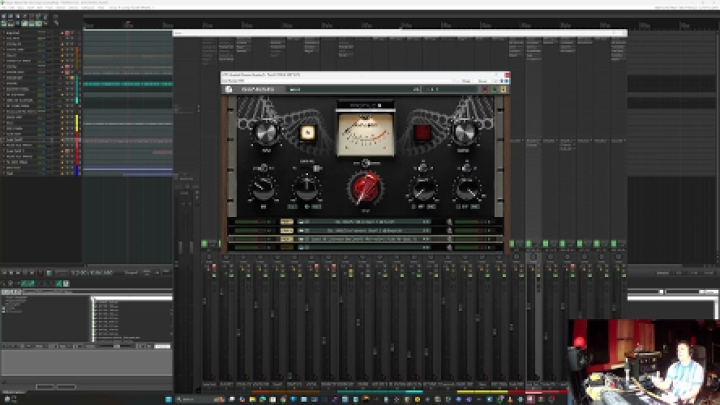Click the bottom-left black knob on the plugin

(x=264, y=189)
